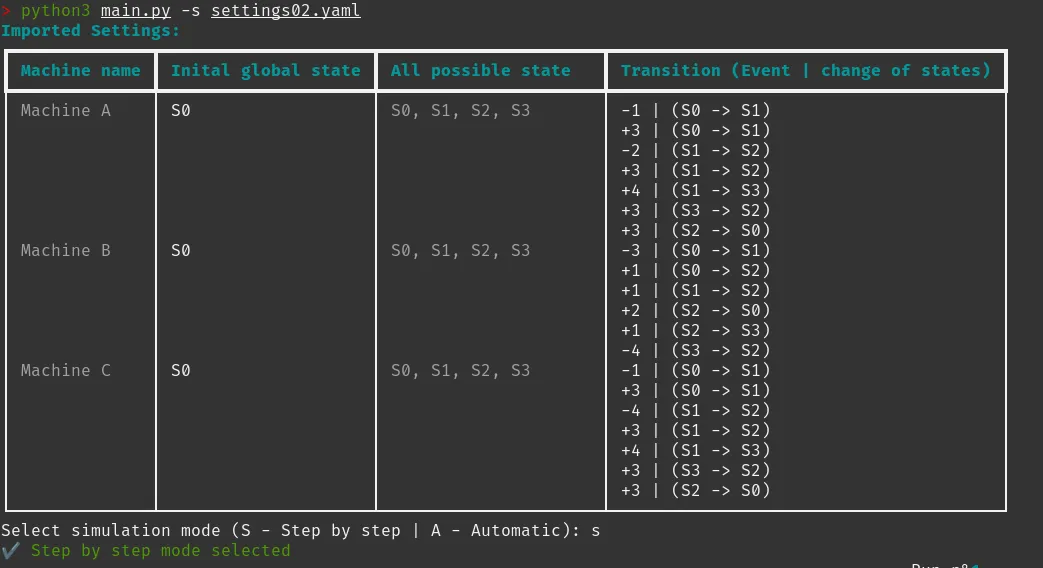Click the Machine name column header
The width and height of the screenshot is (1043, 568).
(x=80, y=71)
